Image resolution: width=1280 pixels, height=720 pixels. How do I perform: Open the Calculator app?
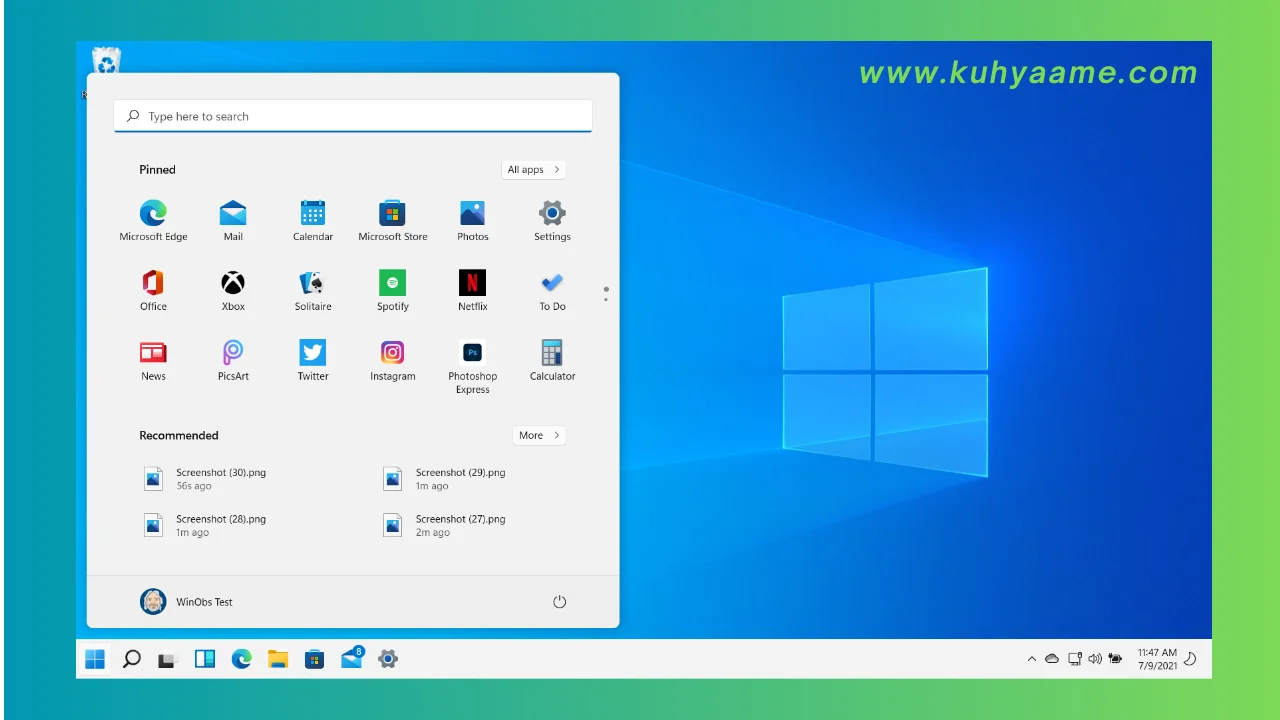552,360
